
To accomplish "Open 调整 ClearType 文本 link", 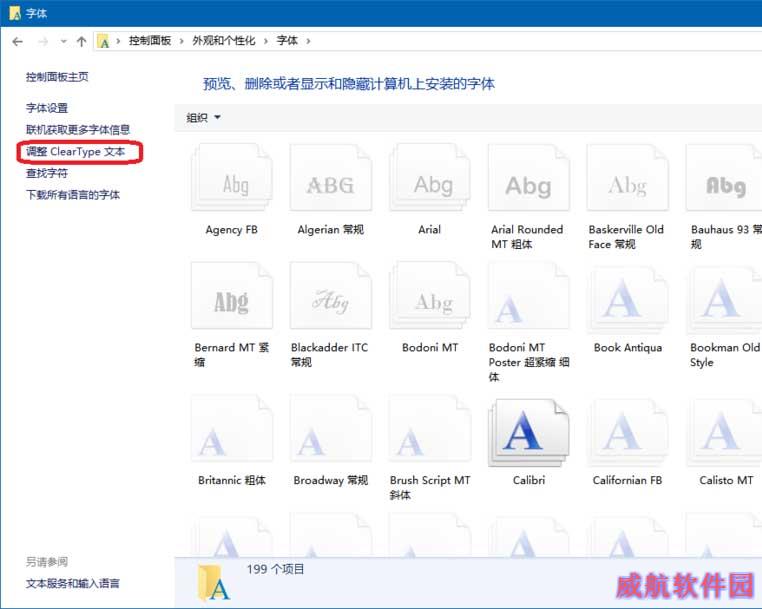I will (75, 152).
